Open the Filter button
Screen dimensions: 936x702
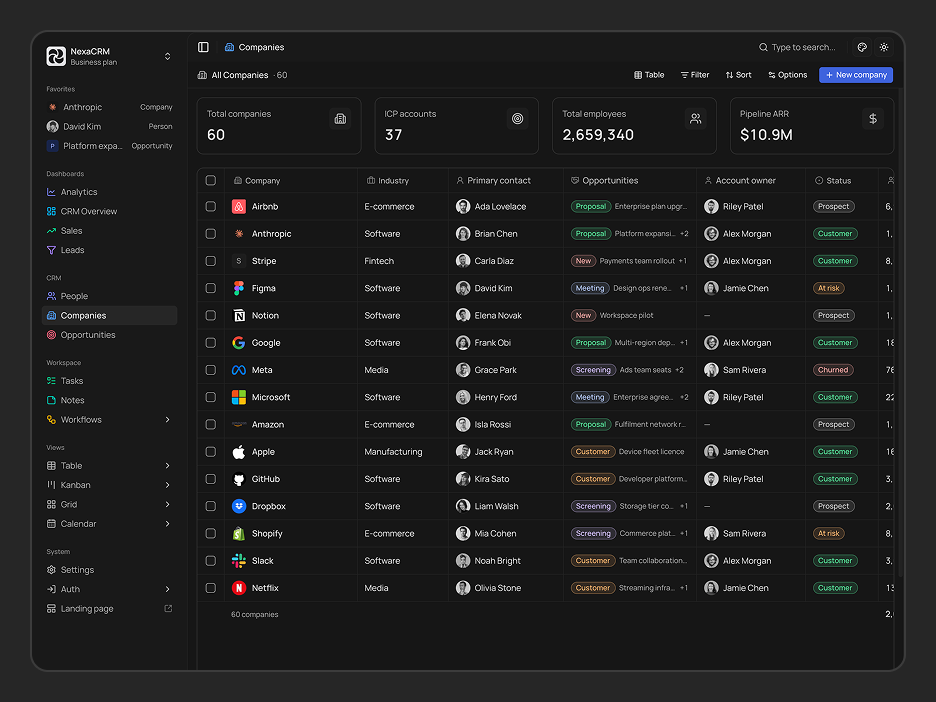point(695,75)
